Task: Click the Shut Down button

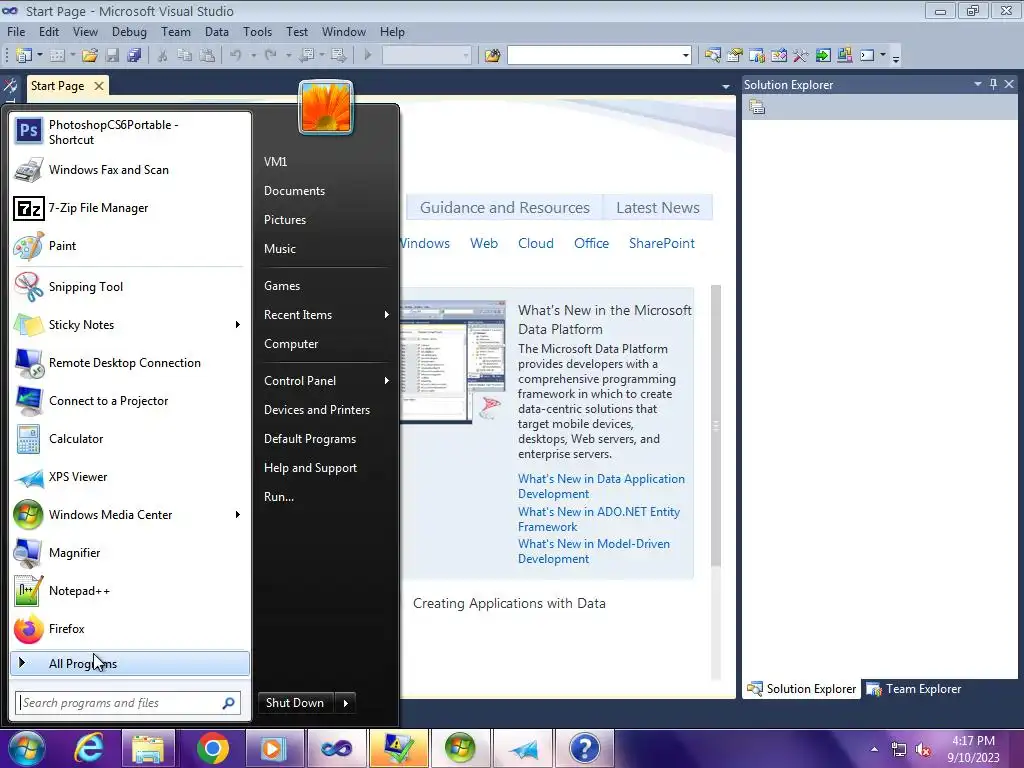Action: pyautogui.click(x=295, y=703)
